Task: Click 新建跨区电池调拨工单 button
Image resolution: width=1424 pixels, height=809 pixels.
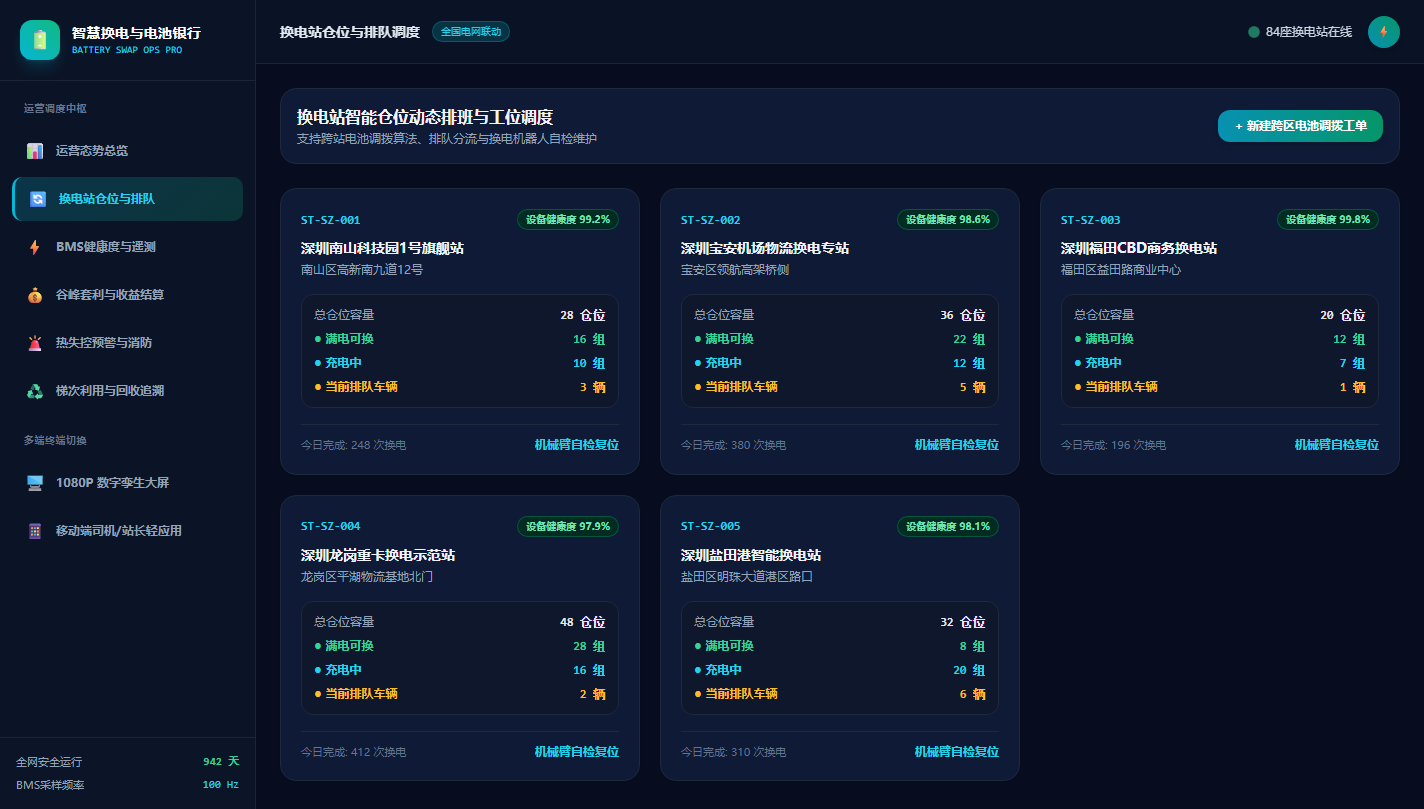Action: tap(1300, 126)
